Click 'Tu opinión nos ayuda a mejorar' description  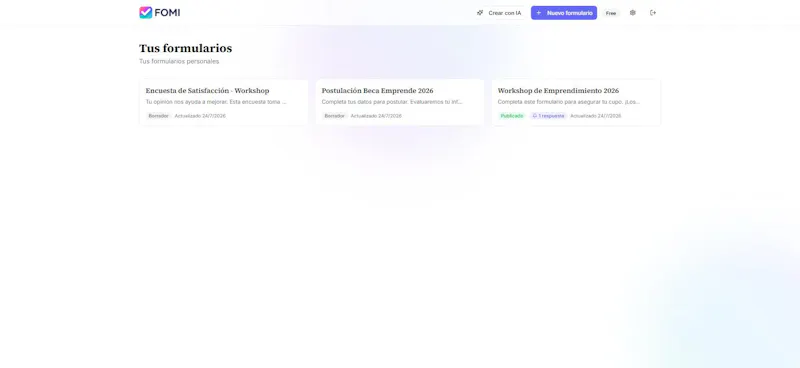coord(216,102)
